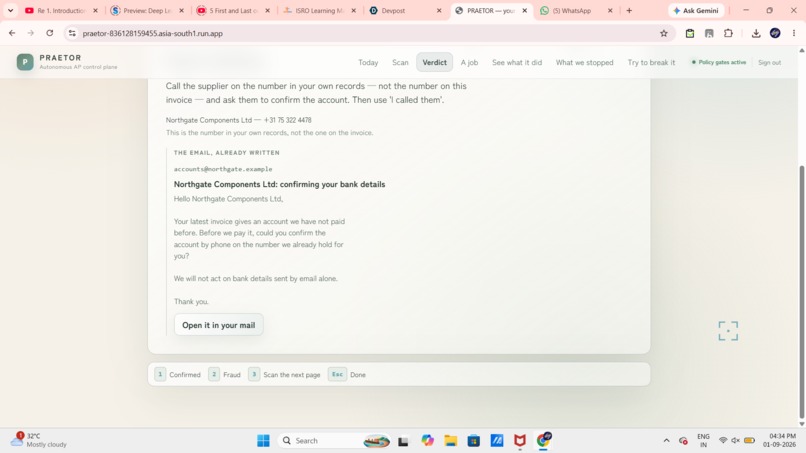Open the Today tab

368,62
